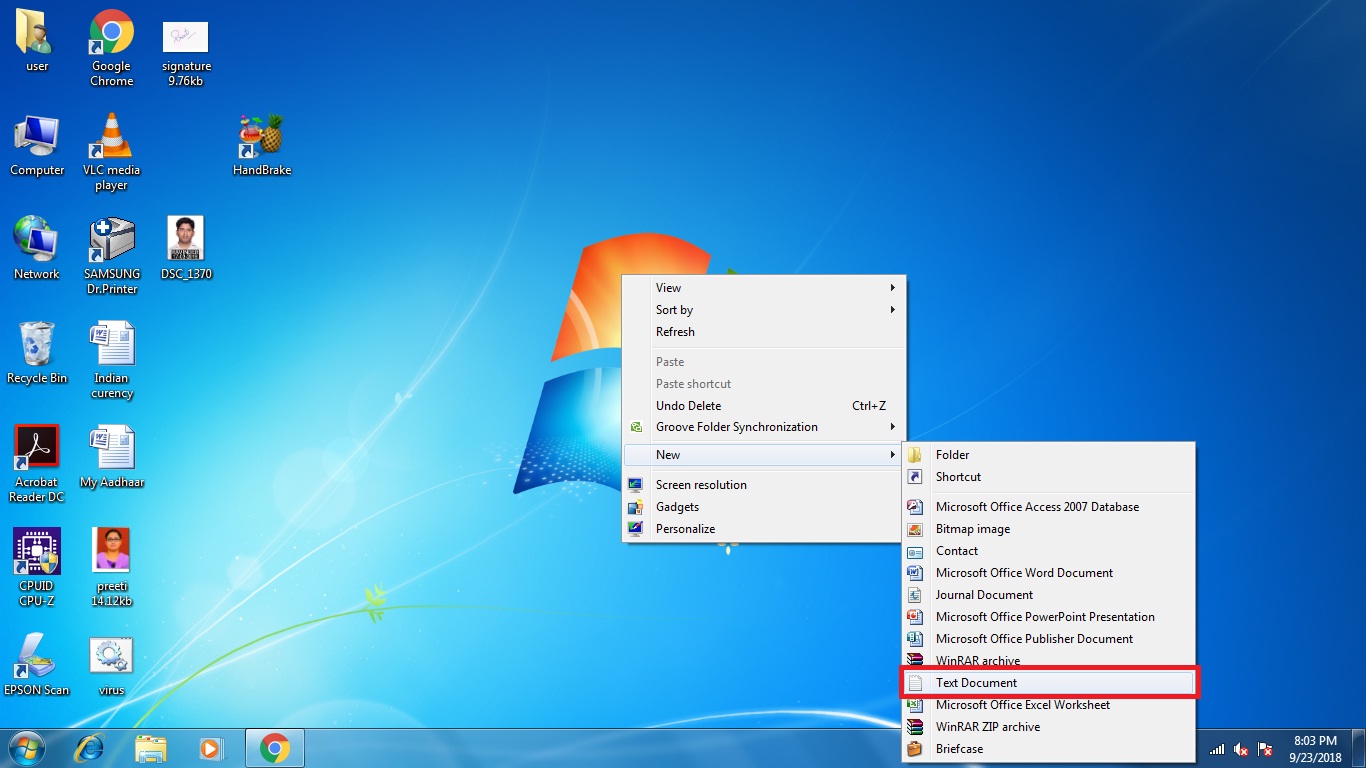Open Screen resolution settings
Image resolution: width=1366 pixels, height=768 pixels.
pyautogui.click(x=763, y=485)
